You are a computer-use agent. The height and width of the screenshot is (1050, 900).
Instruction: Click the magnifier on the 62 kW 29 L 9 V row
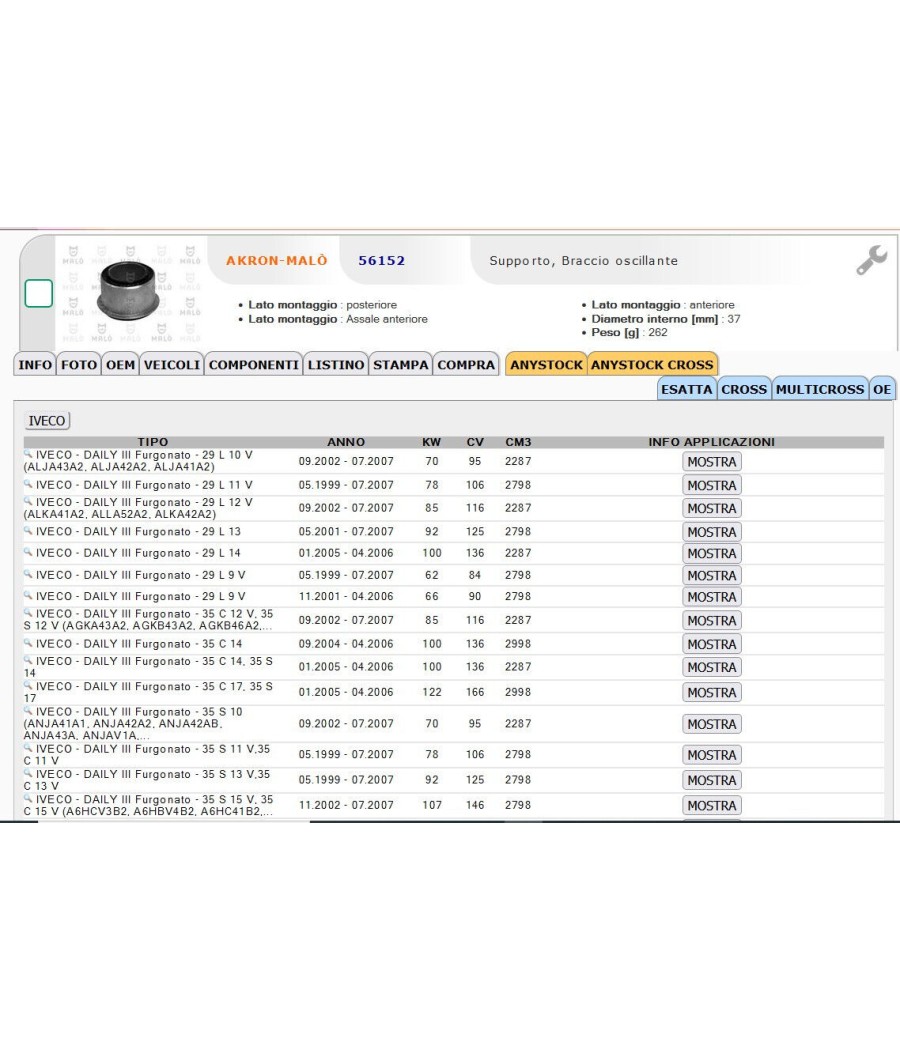point(28,574)
